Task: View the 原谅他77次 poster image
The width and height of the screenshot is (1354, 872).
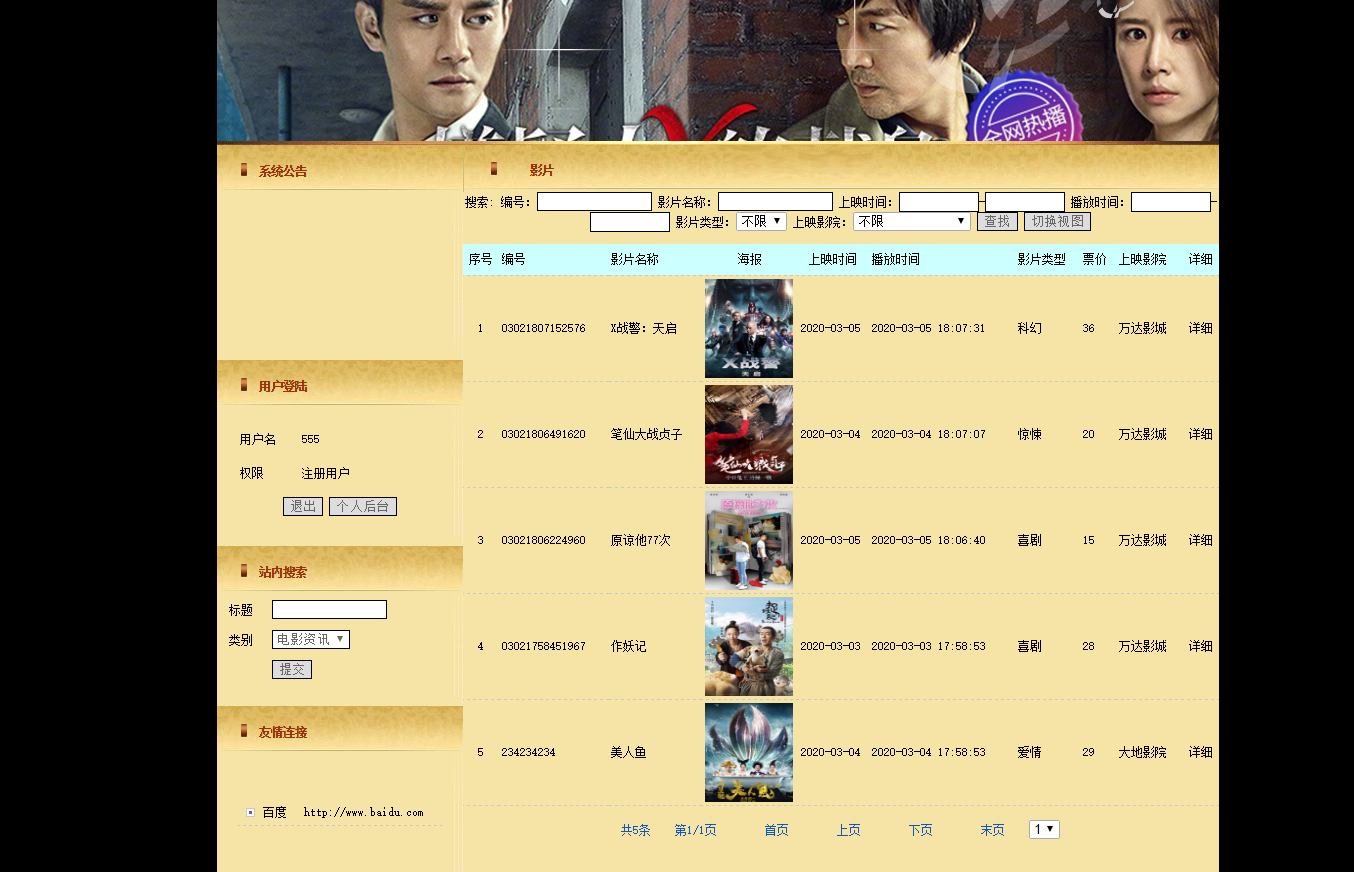Action: (x=749, y=540)
